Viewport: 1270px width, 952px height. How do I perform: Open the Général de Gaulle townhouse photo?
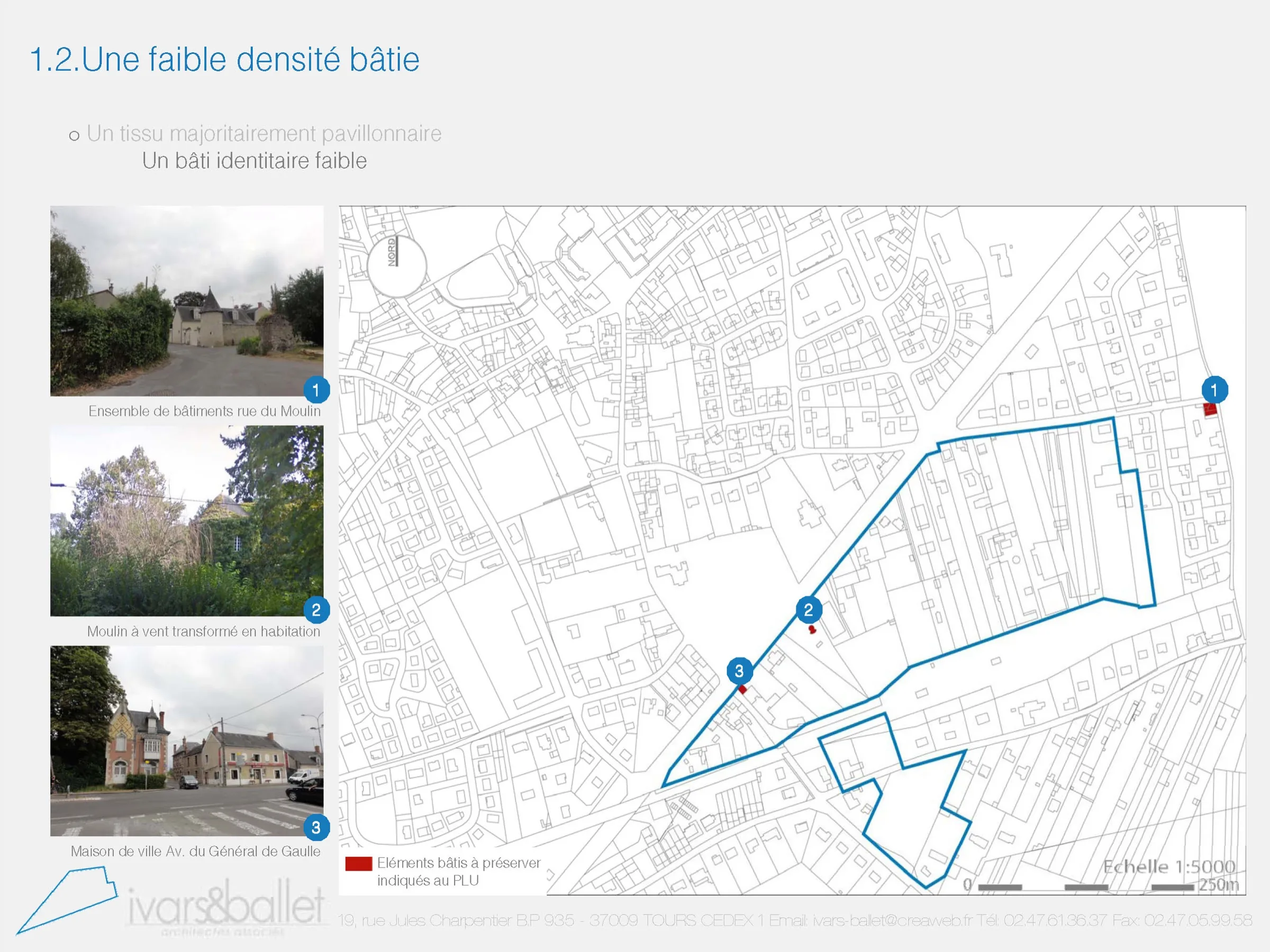(187, 740)
